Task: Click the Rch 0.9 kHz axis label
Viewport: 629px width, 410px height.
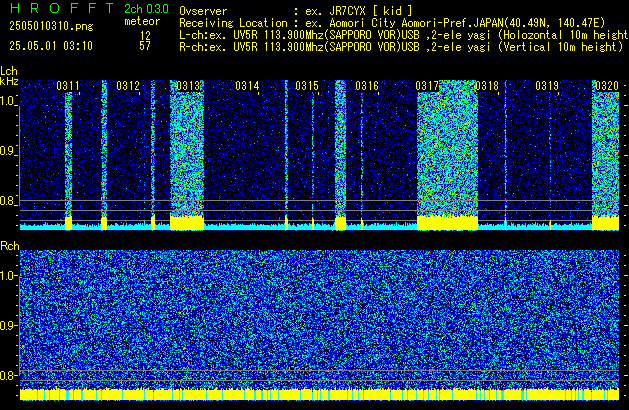Action: click(x=8, y=325)
